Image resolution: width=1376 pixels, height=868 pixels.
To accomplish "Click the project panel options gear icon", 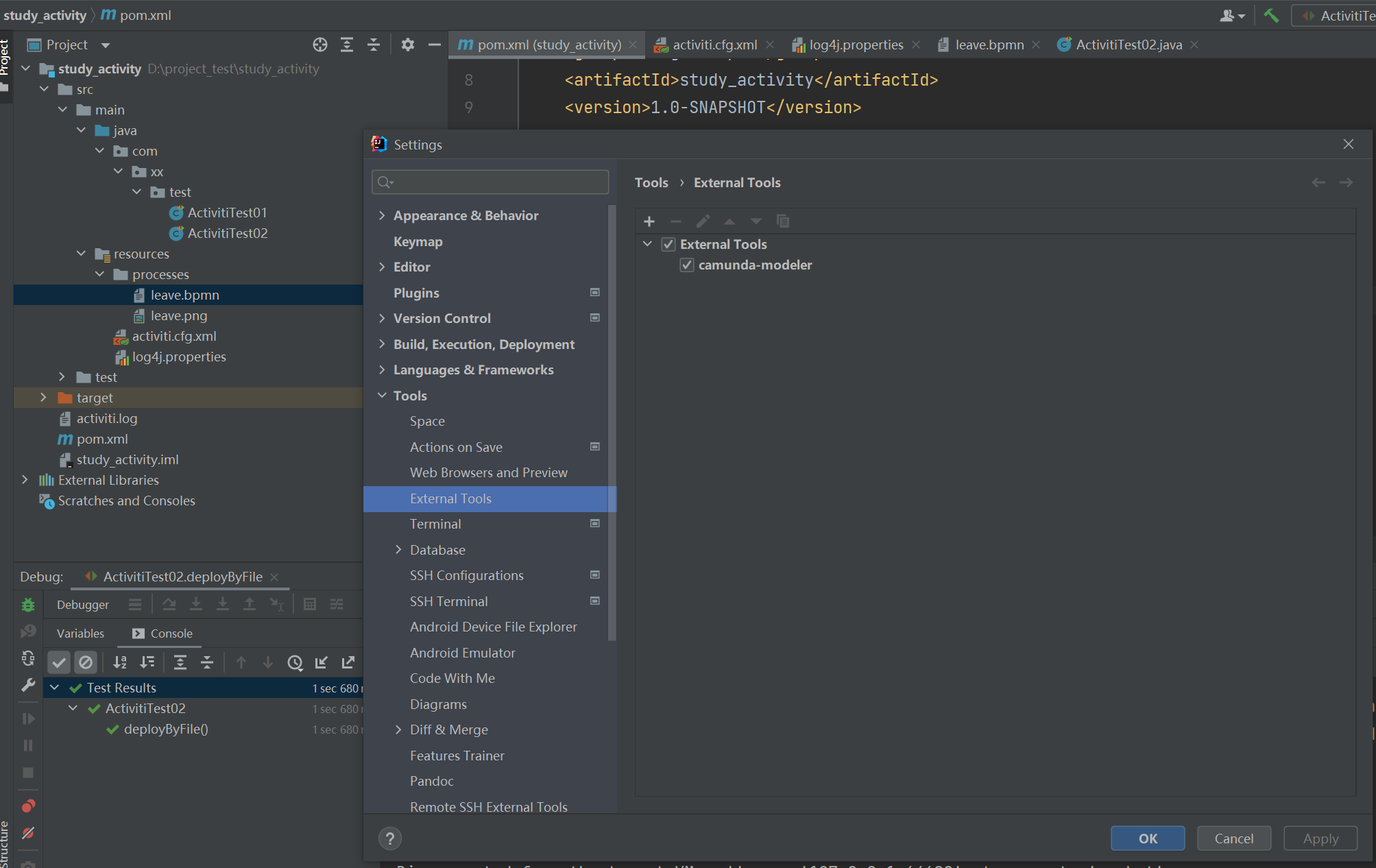I will 407,45.
